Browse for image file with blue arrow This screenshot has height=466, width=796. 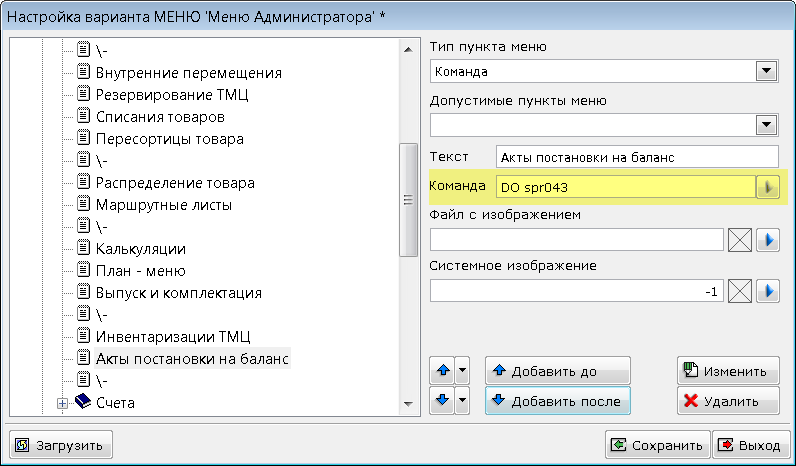pos(768,240)
